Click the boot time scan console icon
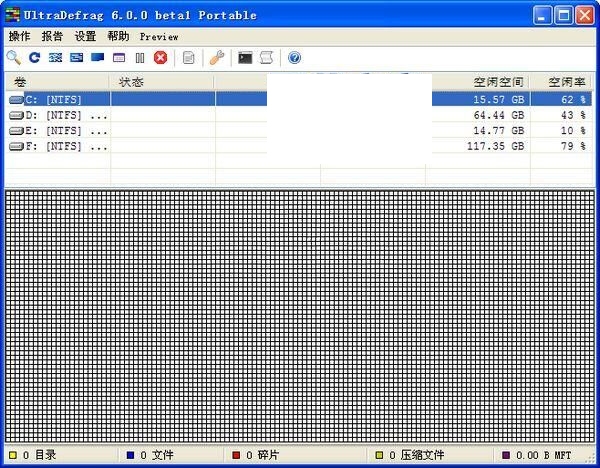This screenshot has height=468, width=600. (x=245, y=58)
